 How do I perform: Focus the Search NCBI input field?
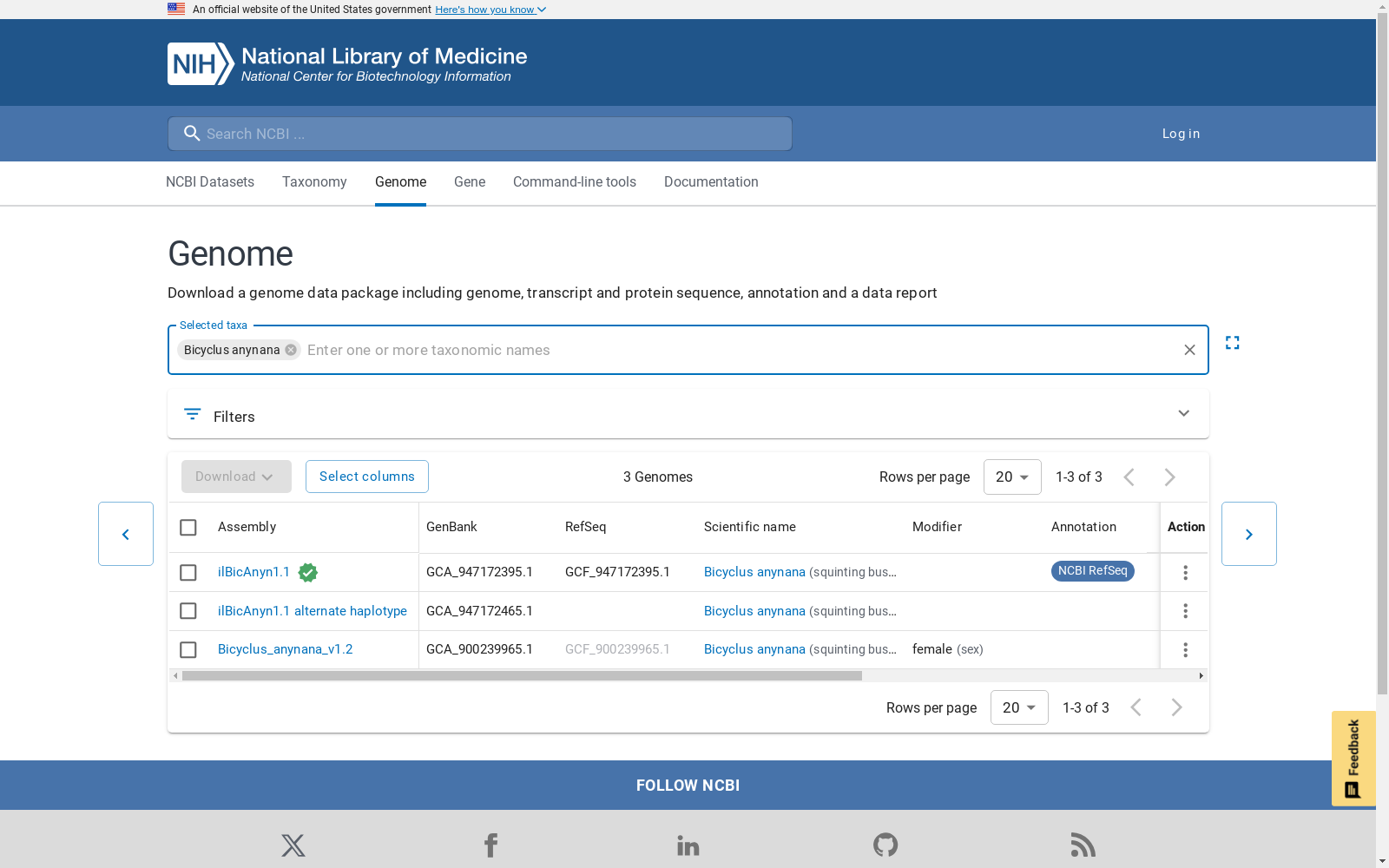click(480, 134)
